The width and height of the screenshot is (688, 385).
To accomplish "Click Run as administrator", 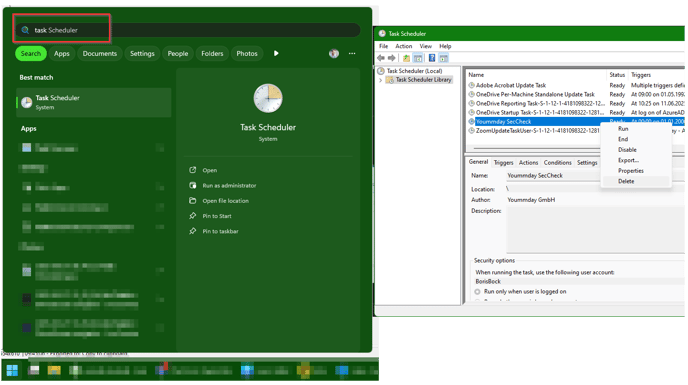I will [x=229, y=186].
